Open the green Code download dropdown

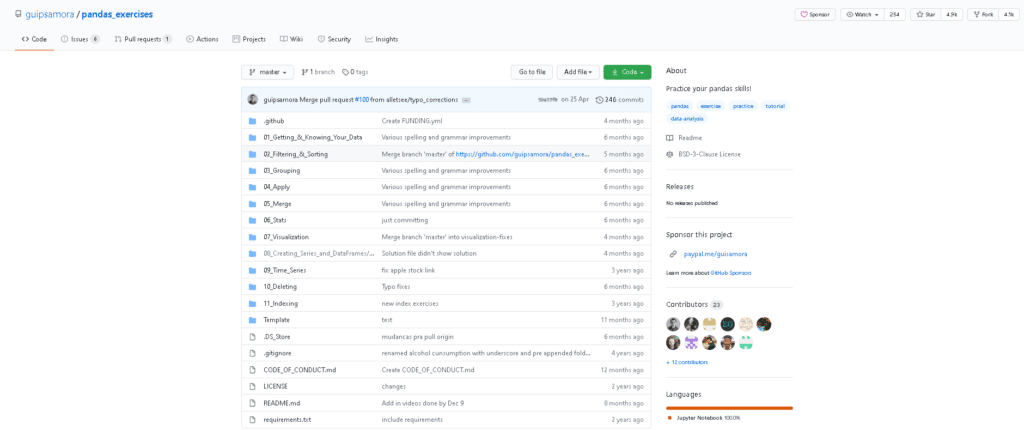click(628, 72)
